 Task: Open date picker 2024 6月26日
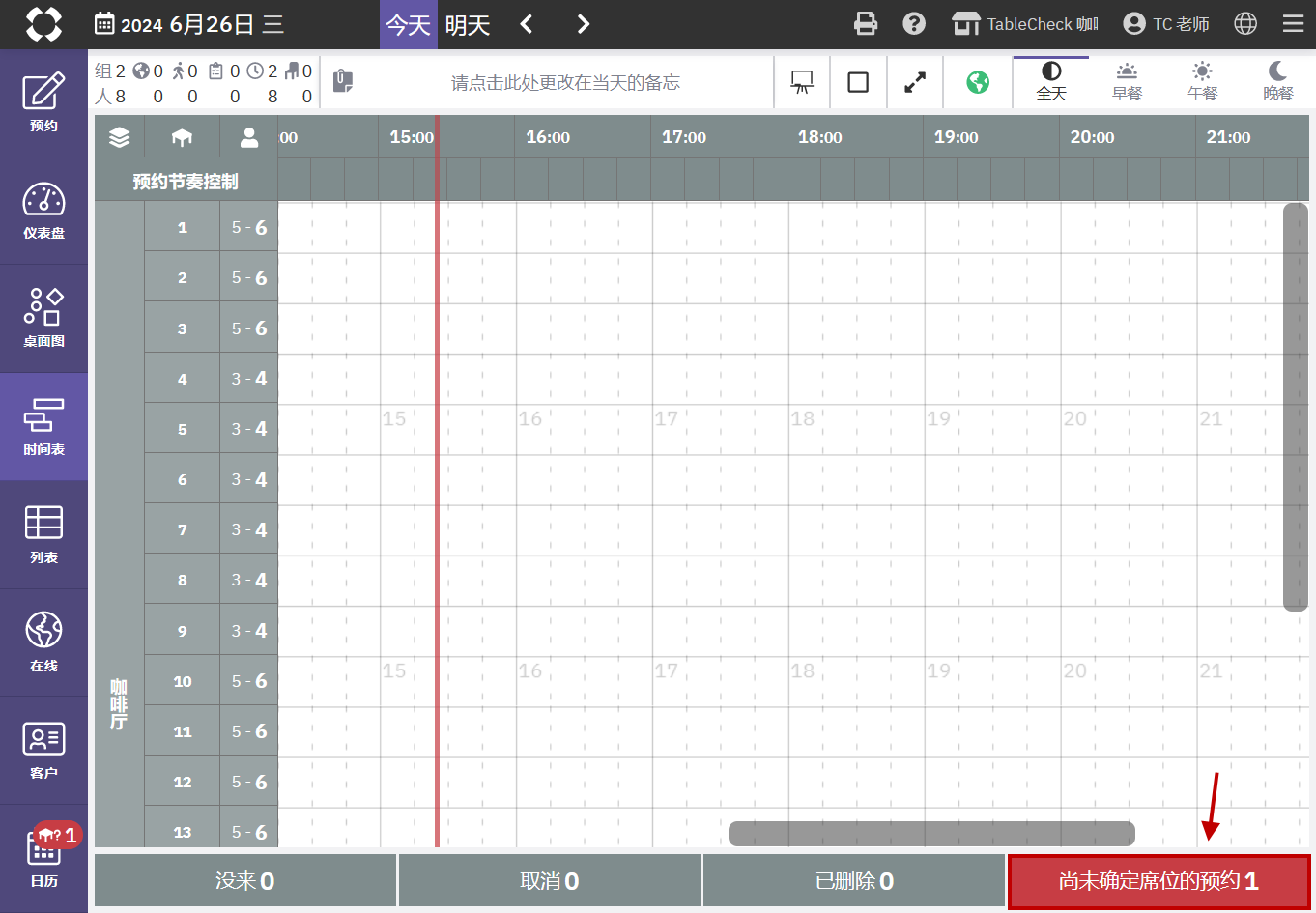(x=189, y=24)
